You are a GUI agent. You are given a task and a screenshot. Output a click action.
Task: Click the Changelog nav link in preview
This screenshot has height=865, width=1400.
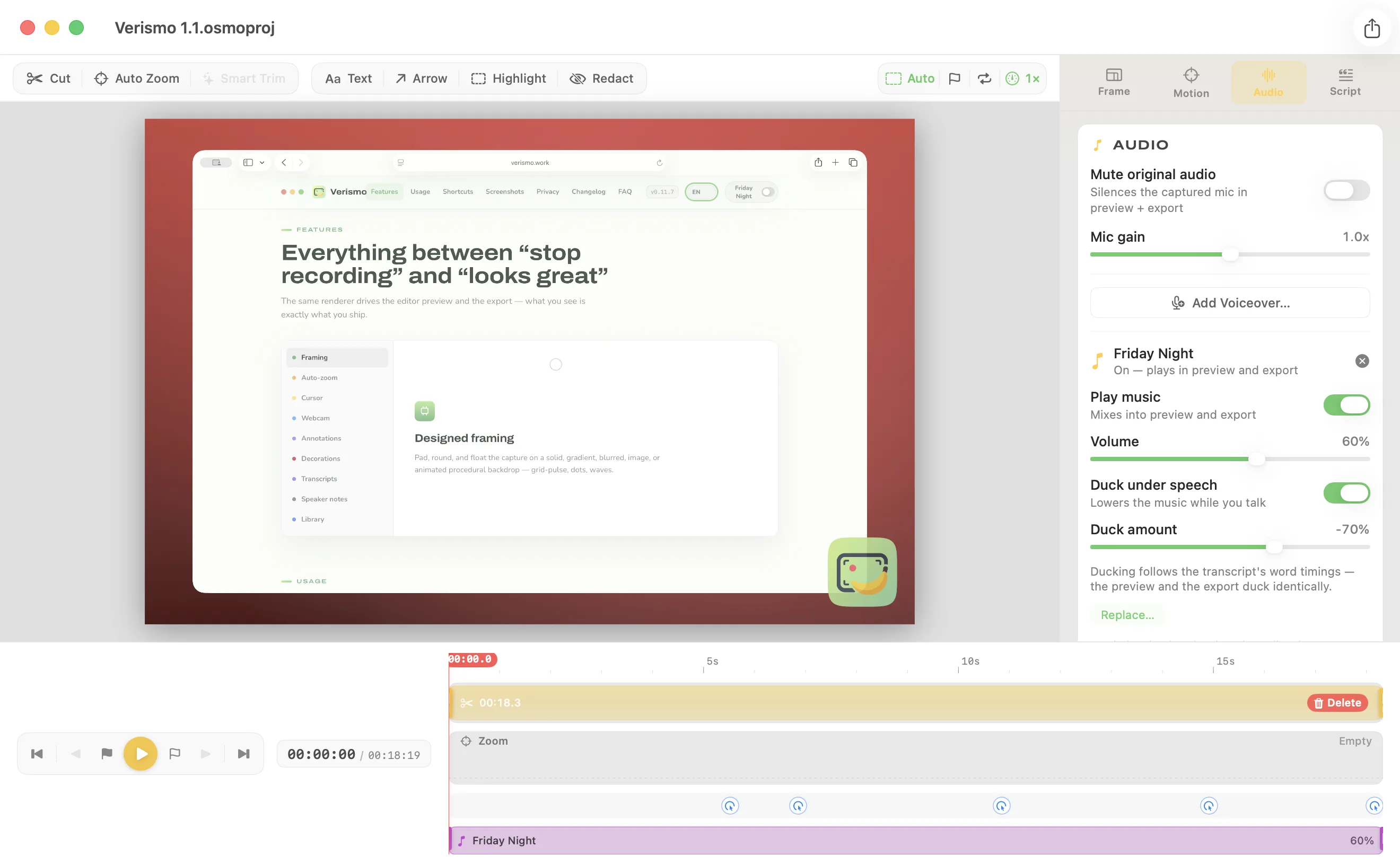coord(588,192)
